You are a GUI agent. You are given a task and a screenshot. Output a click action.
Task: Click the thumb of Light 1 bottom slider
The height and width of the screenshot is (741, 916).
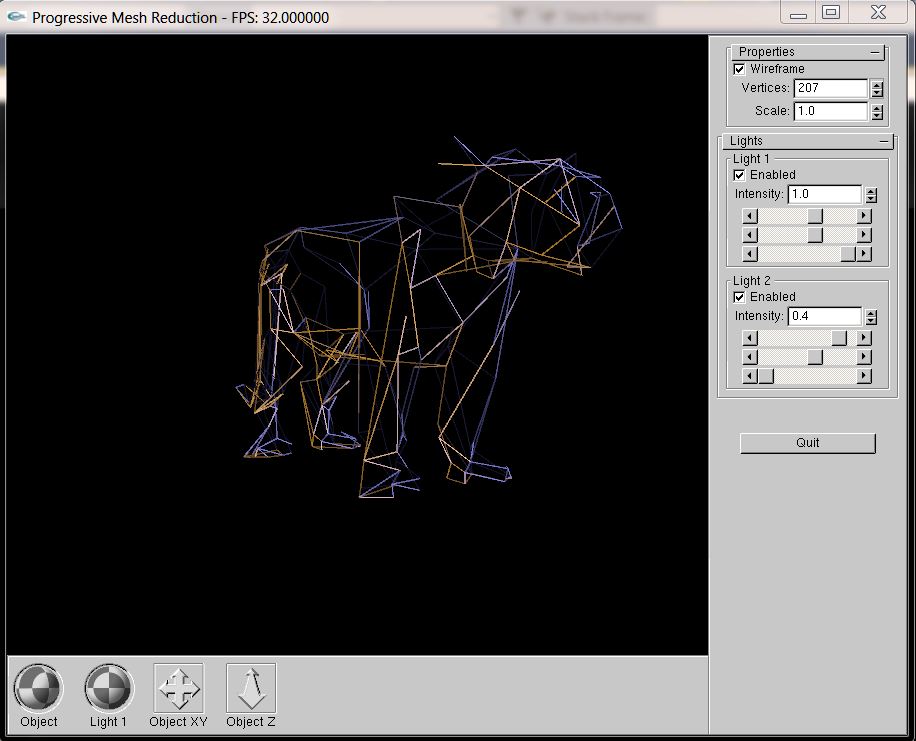point(848,254)
